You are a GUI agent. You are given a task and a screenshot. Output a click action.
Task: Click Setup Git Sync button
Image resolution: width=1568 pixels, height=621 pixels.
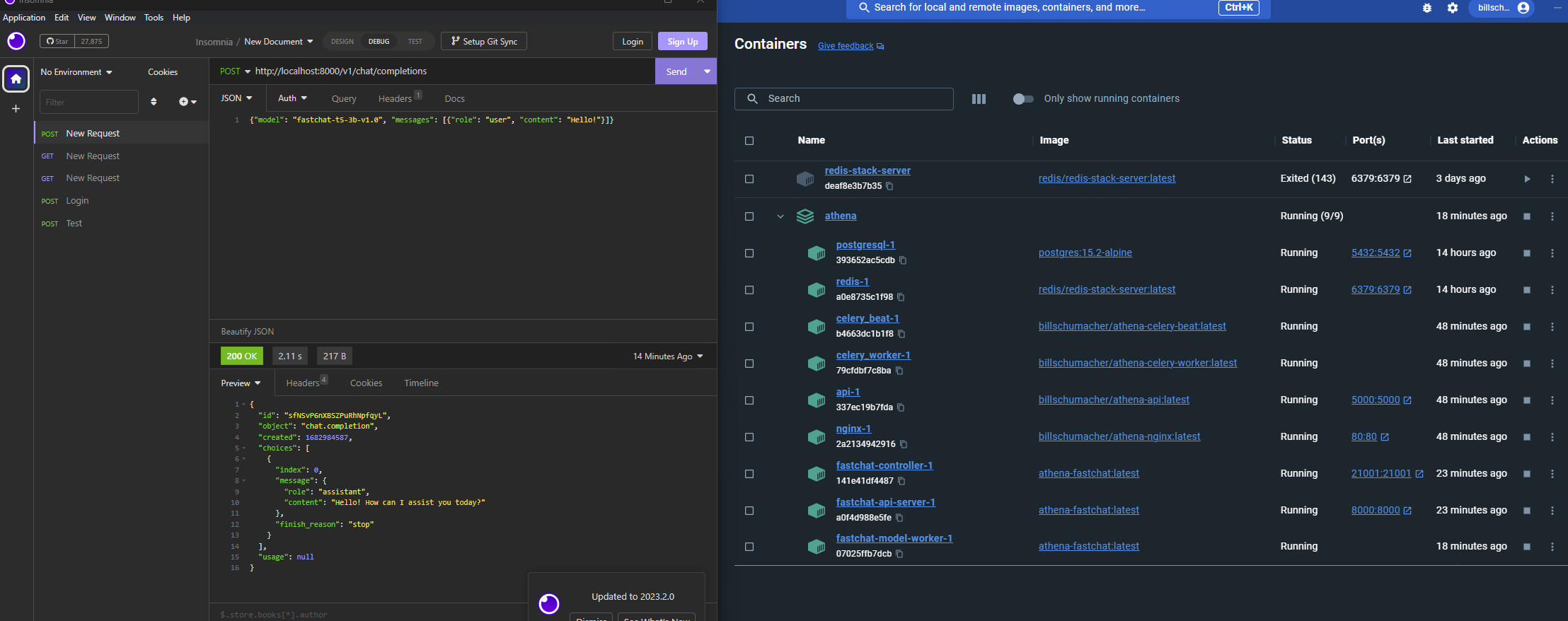[x=484, y=42]
